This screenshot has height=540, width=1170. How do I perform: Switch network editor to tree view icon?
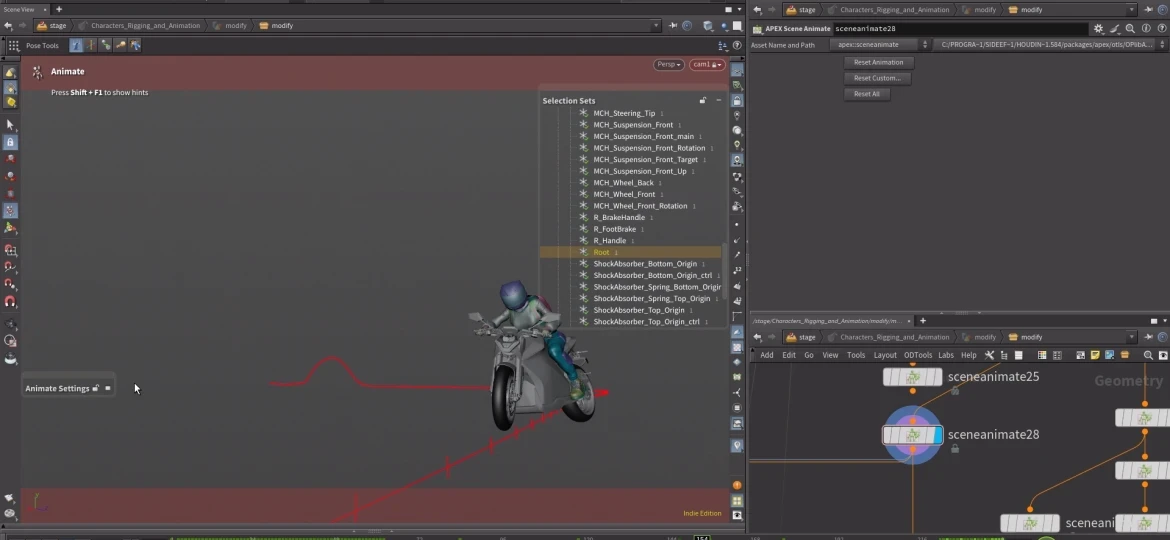click(x=1004, y=355)
